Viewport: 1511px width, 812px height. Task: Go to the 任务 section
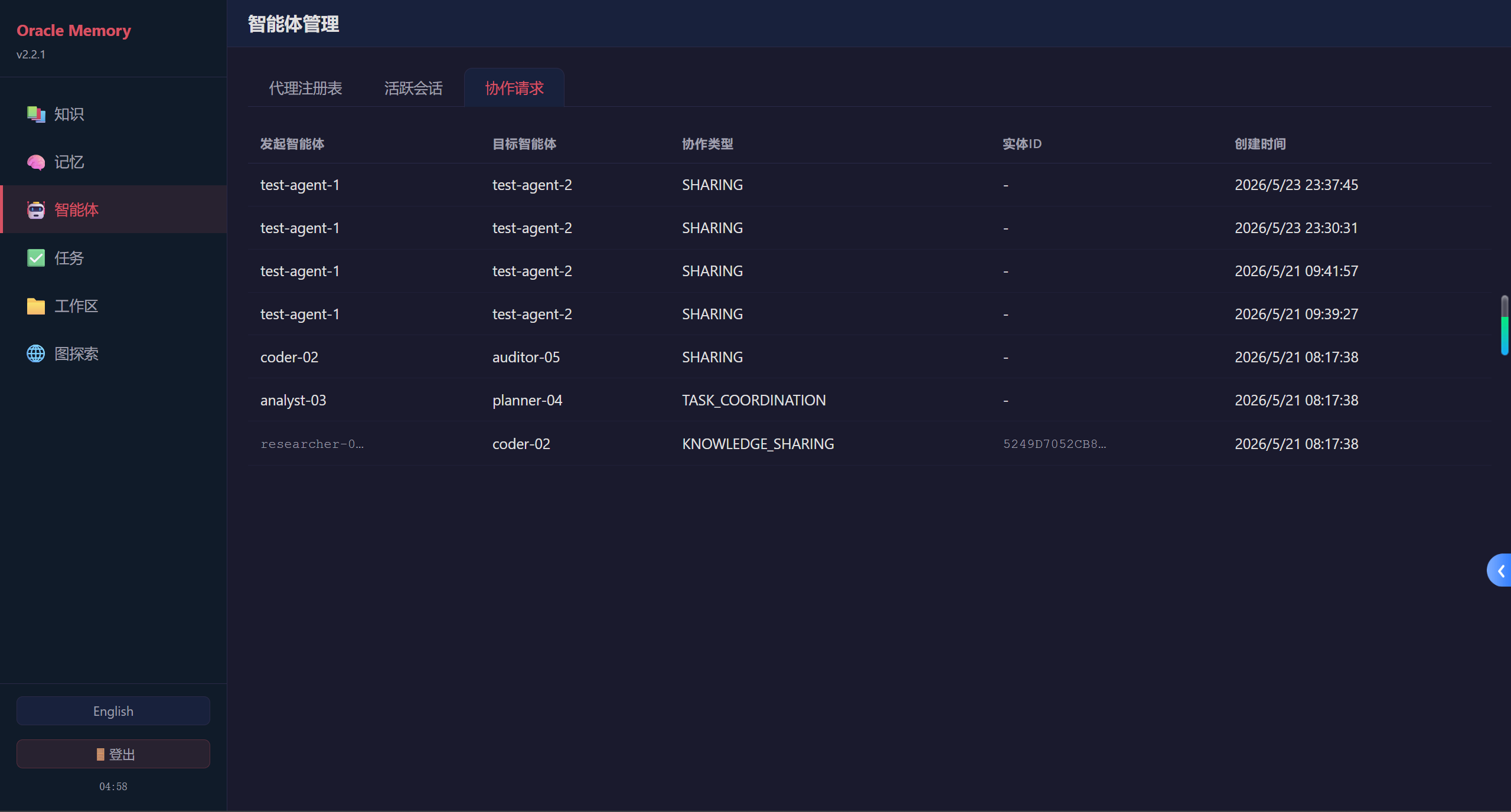click(113, 258)
